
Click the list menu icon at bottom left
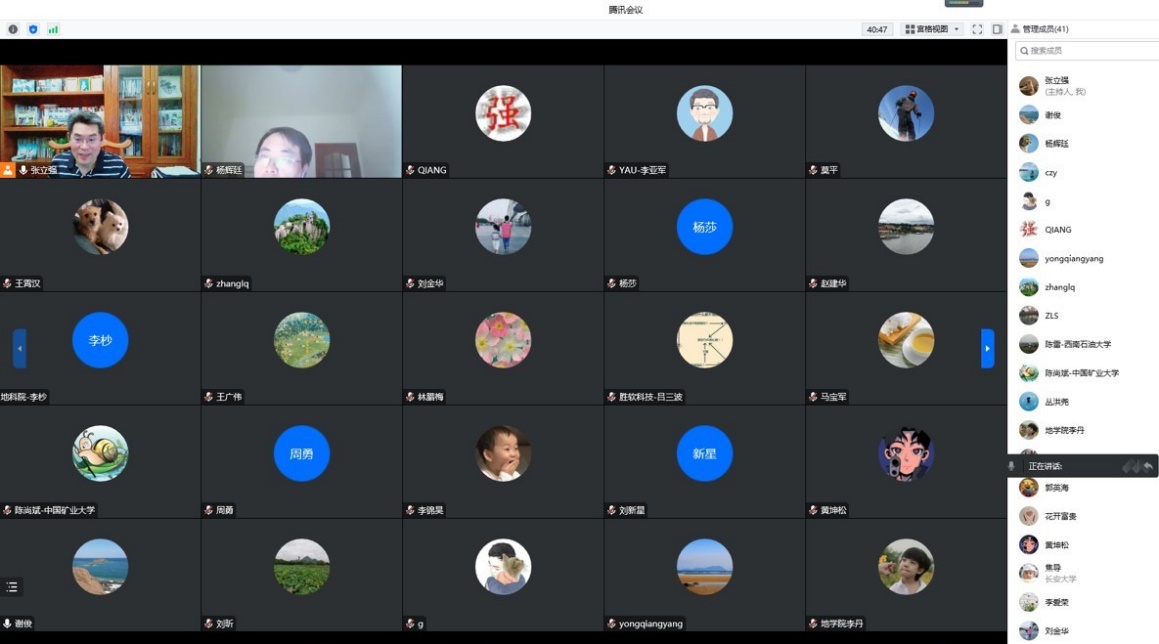coord(13,587)
